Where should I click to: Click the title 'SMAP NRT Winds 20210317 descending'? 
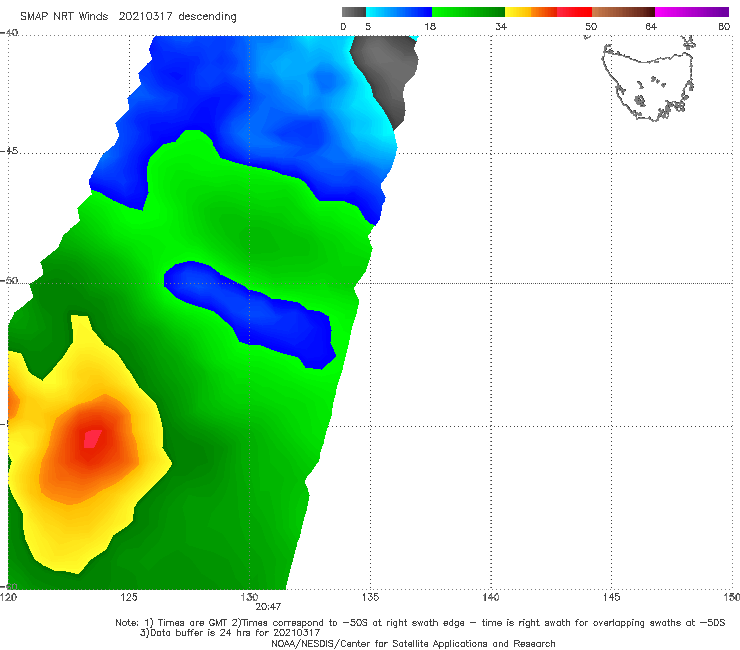(128, 17)
